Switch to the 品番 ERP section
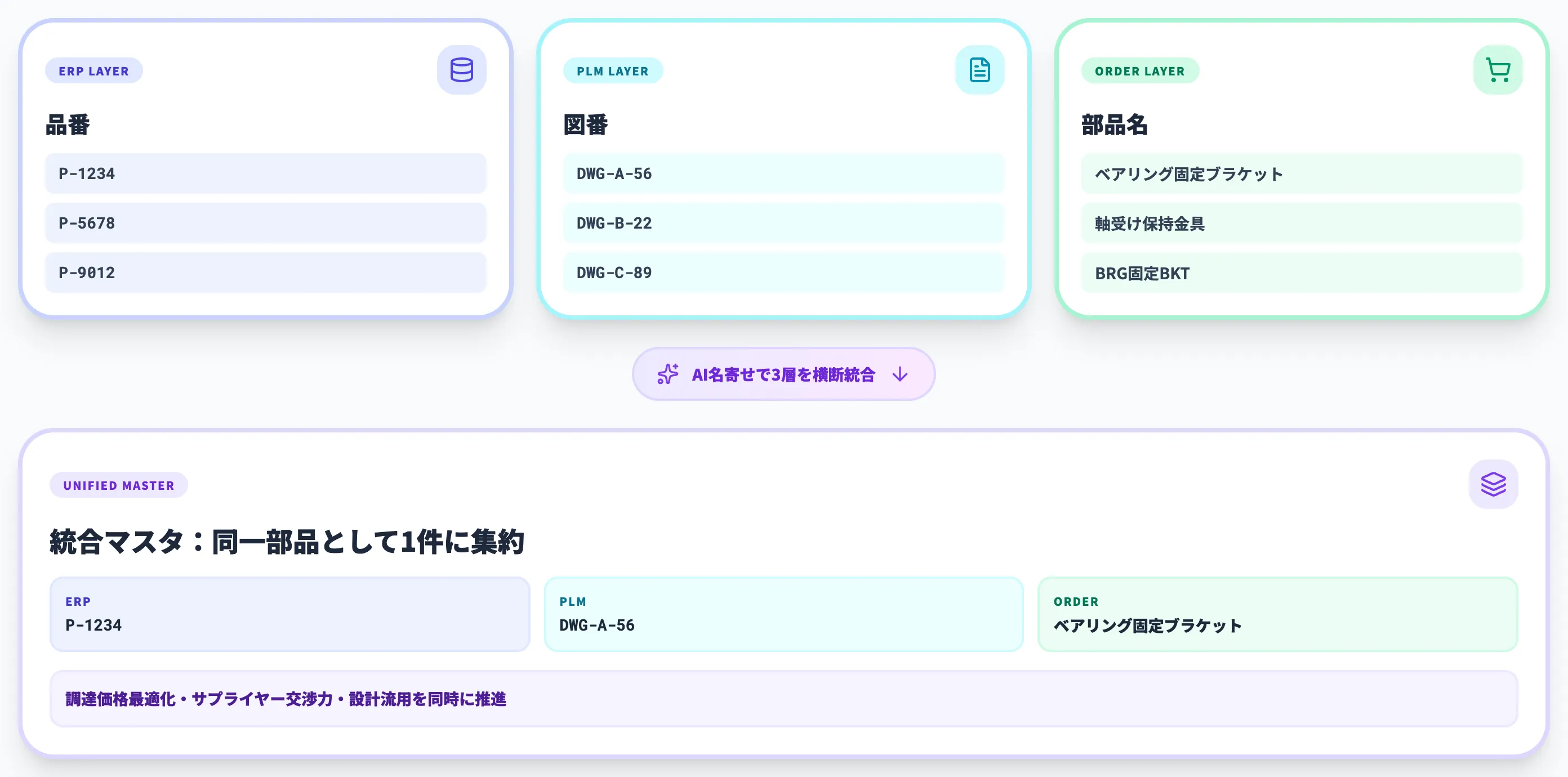1568x777 pixels. click(69, 126)
